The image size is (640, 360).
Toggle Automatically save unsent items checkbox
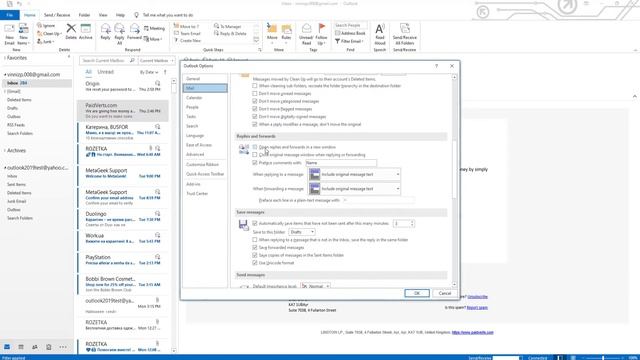tap(255, 223)
